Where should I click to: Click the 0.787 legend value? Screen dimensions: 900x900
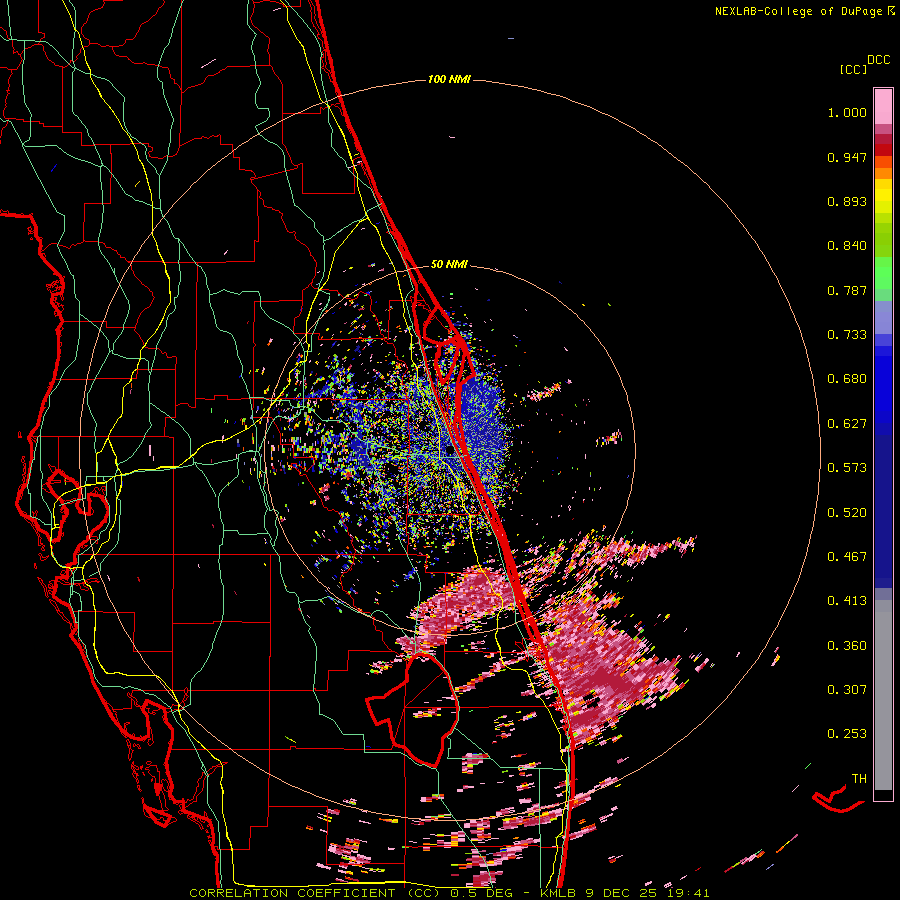click(x=847, y=290)
